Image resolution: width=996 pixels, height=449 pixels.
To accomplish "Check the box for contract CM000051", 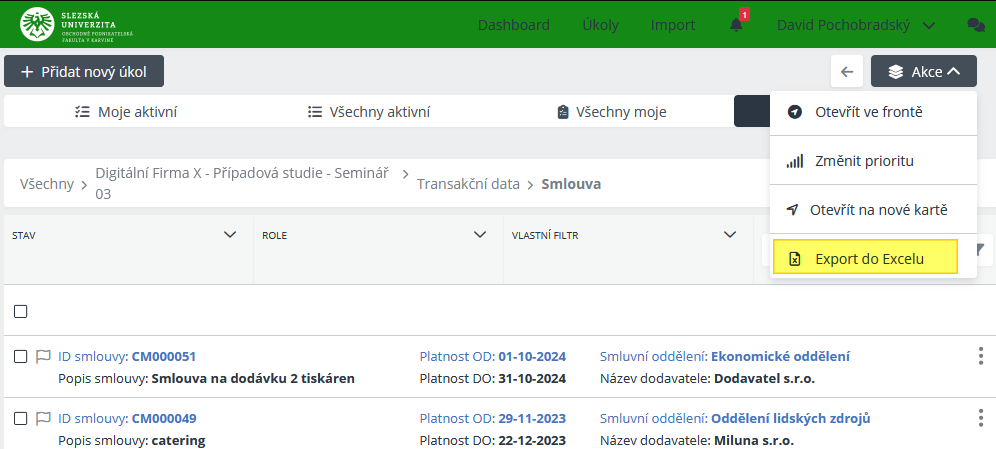I will click(20, 356).
